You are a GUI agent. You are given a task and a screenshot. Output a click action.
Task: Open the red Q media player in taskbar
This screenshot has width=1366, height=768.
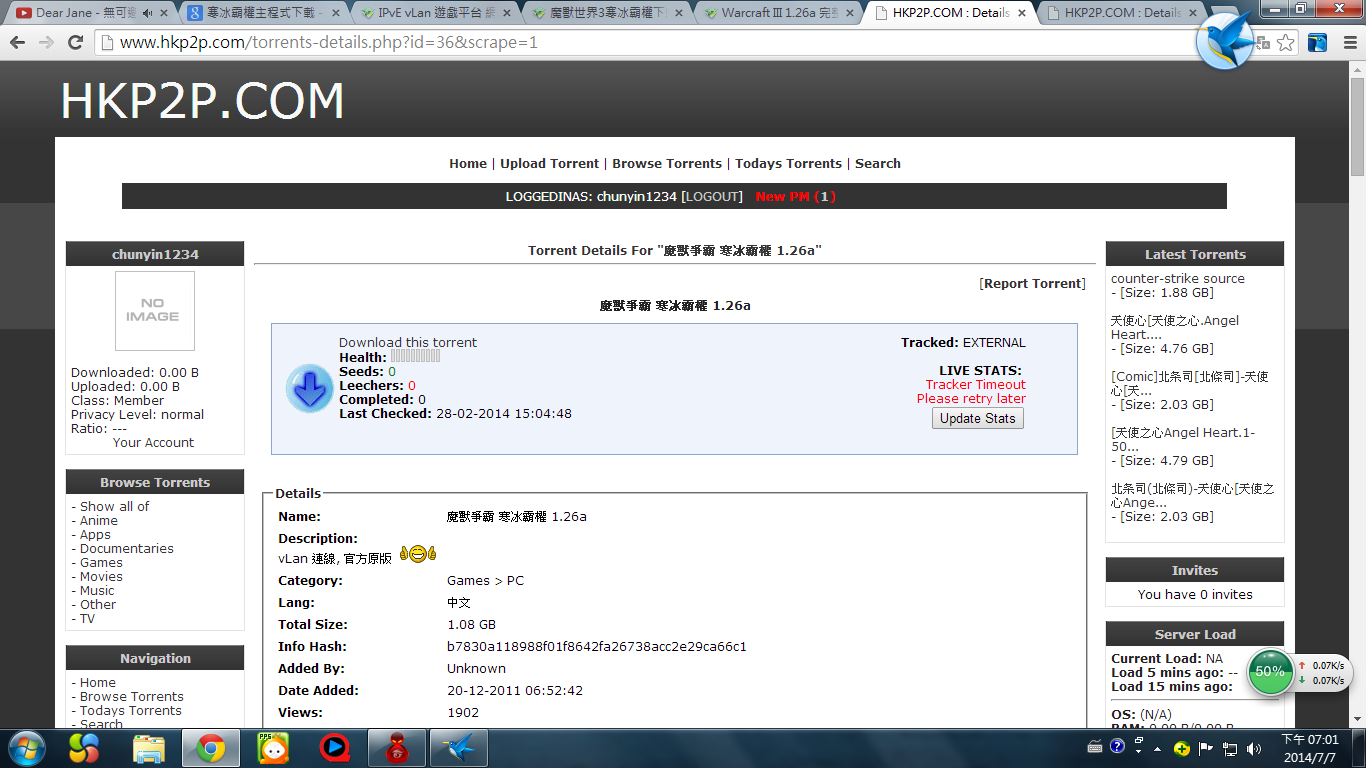pos(334,748)
